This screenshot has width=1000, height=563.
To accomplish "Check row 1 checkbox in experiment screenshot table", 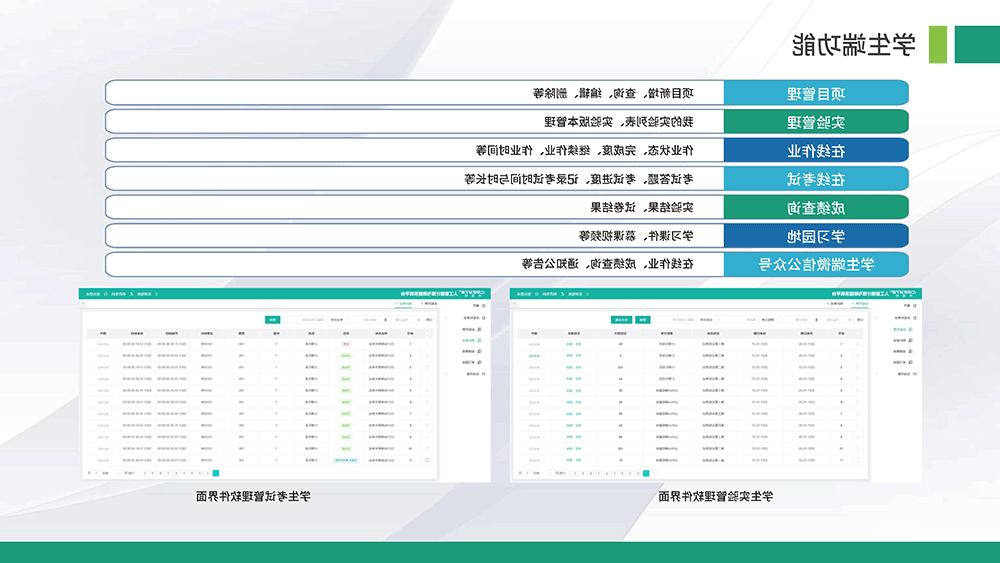I will pyautogui.click(x=858, y=344).
